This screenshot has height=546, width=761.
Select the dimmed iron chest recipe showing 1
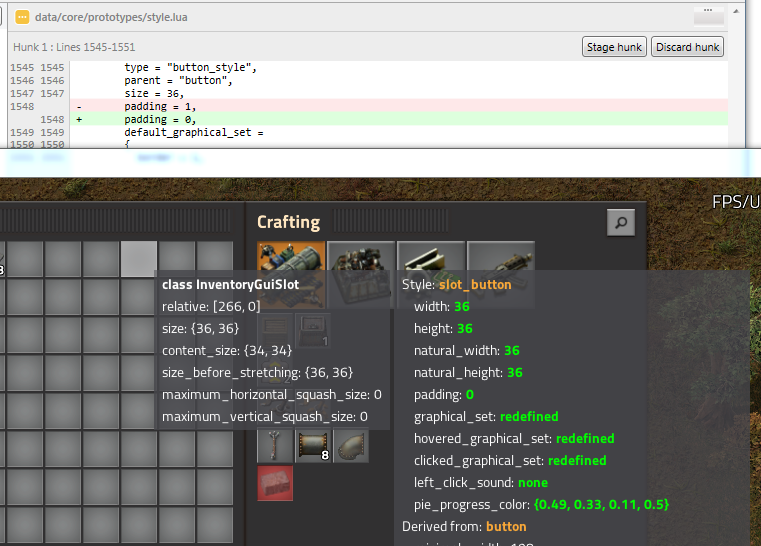[x=313, y=330]
